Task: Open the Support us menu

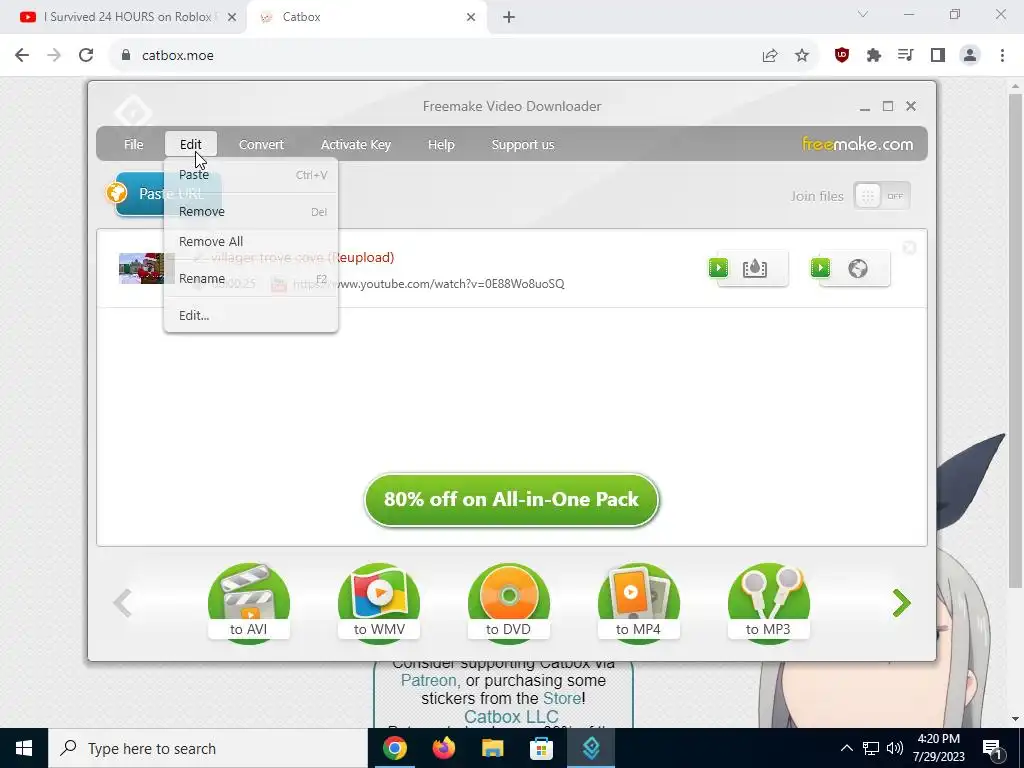Action: [x=522, y=144]
